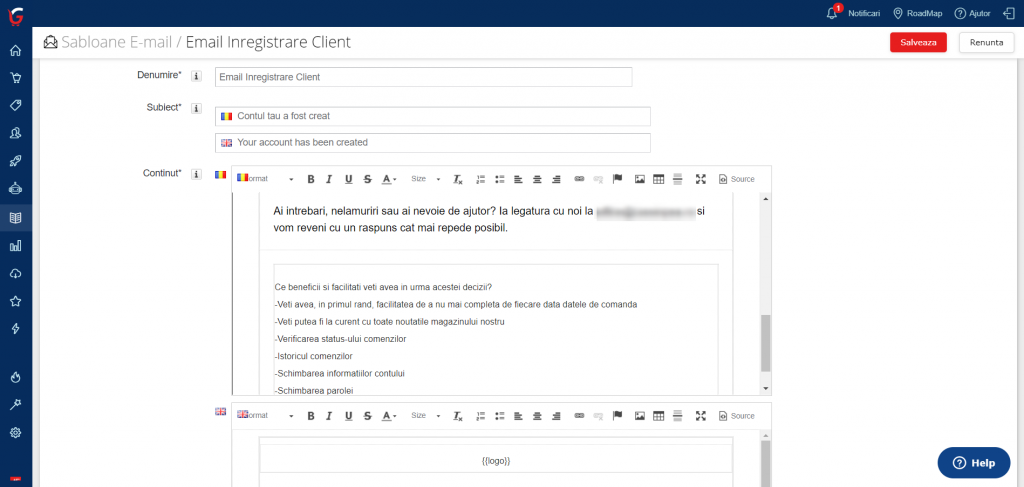Open the text color dropdown in English editor
This screenshot has width=1024, height=487.
coord(389,416)
